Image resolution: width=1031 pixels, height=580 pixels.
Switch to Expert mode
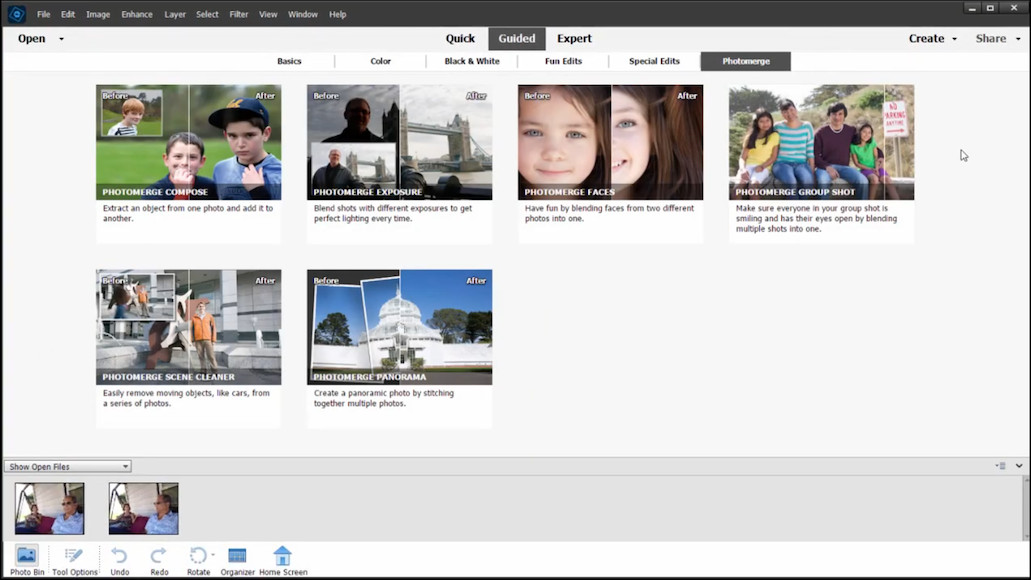pos(574,39)
